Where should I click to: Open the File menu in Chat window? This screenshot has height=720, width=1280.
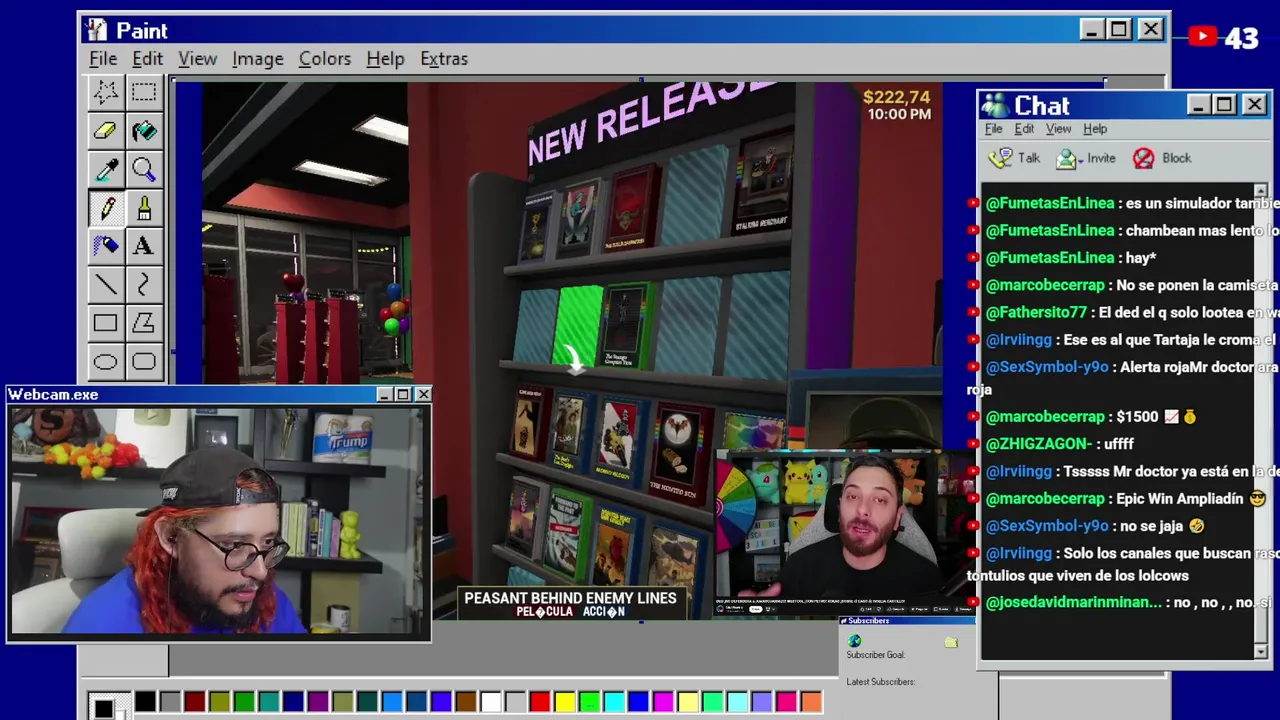[993, 129]
